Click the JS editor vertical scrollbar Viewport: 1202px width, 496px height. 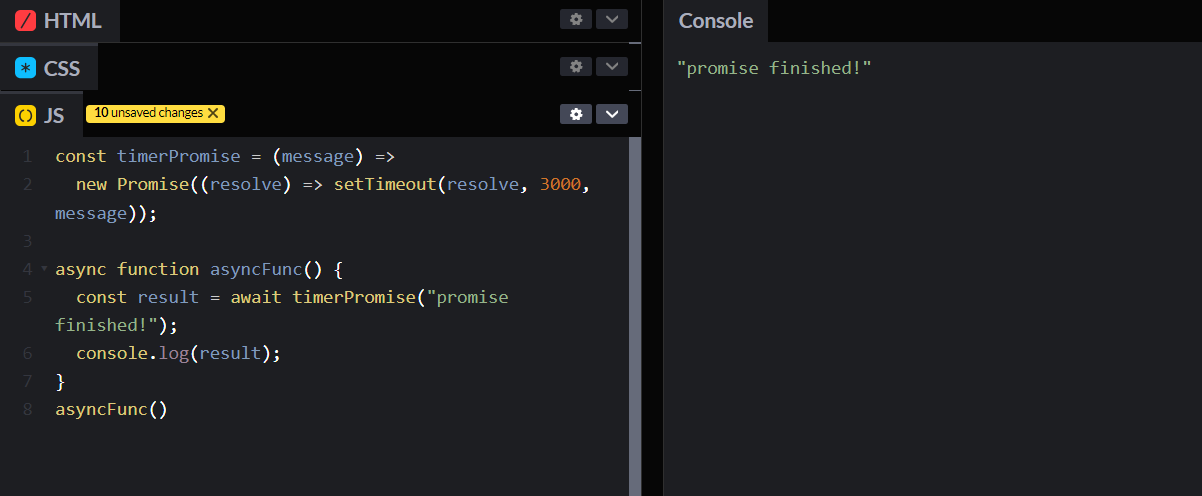[x=634, y=300]
